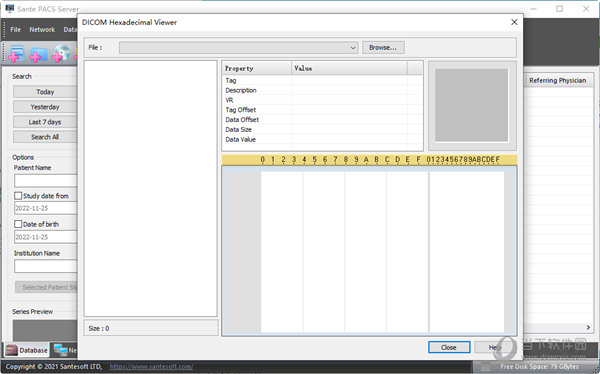
Task: Click the gray image preview thumbnail
Action: tap(471, 105)
